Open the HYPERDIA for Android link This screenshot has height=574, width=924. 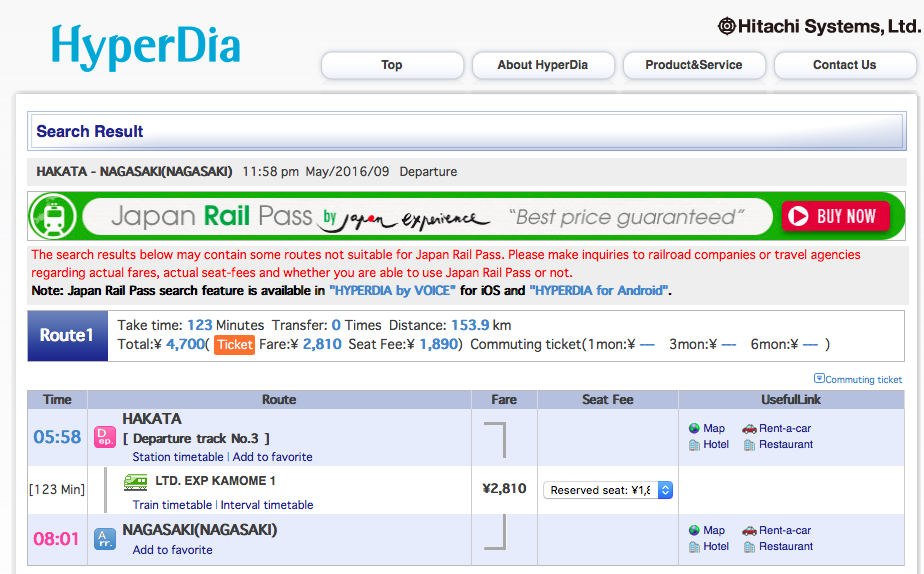pos(599,291)
